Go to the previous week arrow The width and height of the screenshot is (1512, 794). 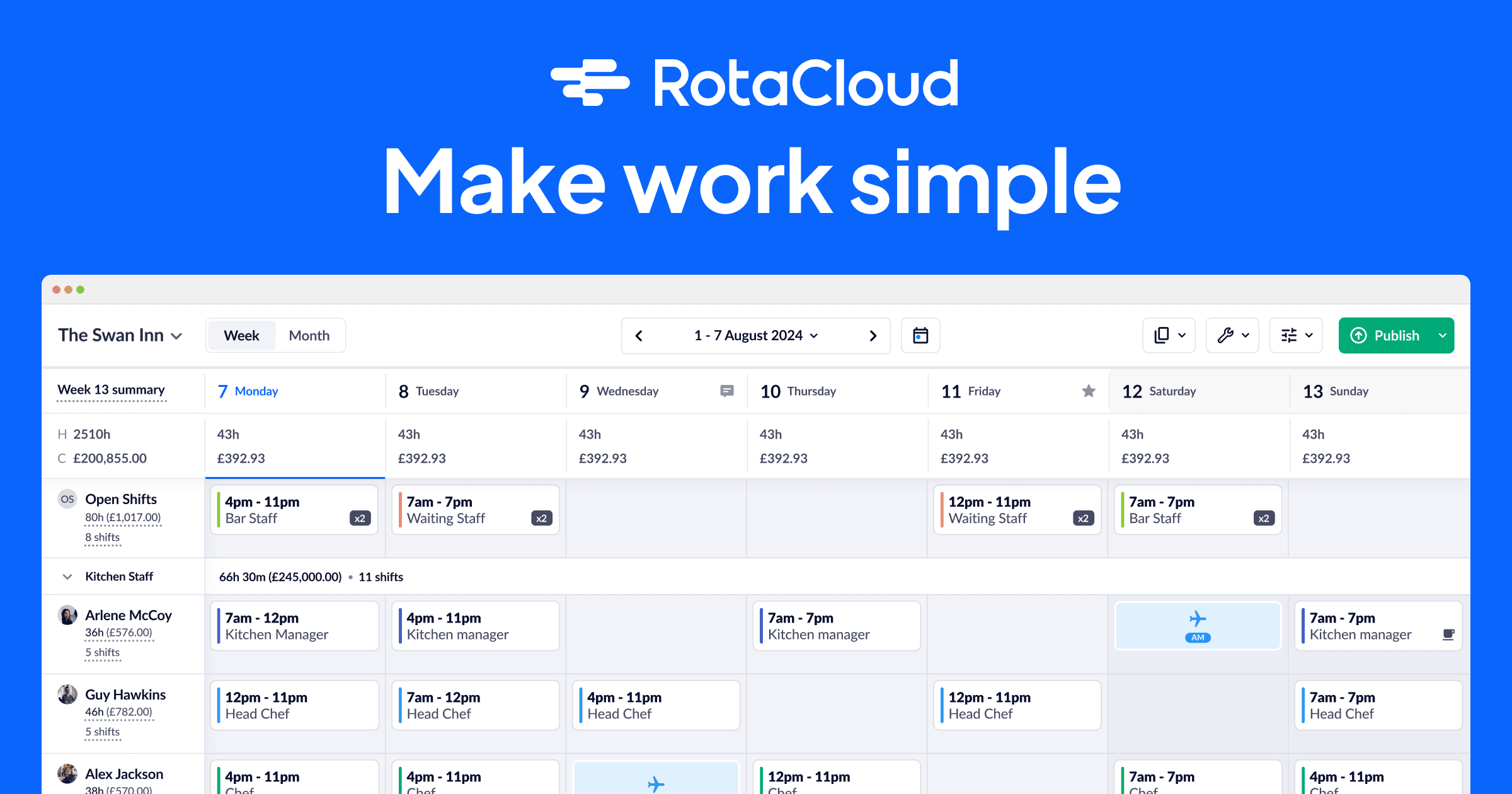(639, 335)
